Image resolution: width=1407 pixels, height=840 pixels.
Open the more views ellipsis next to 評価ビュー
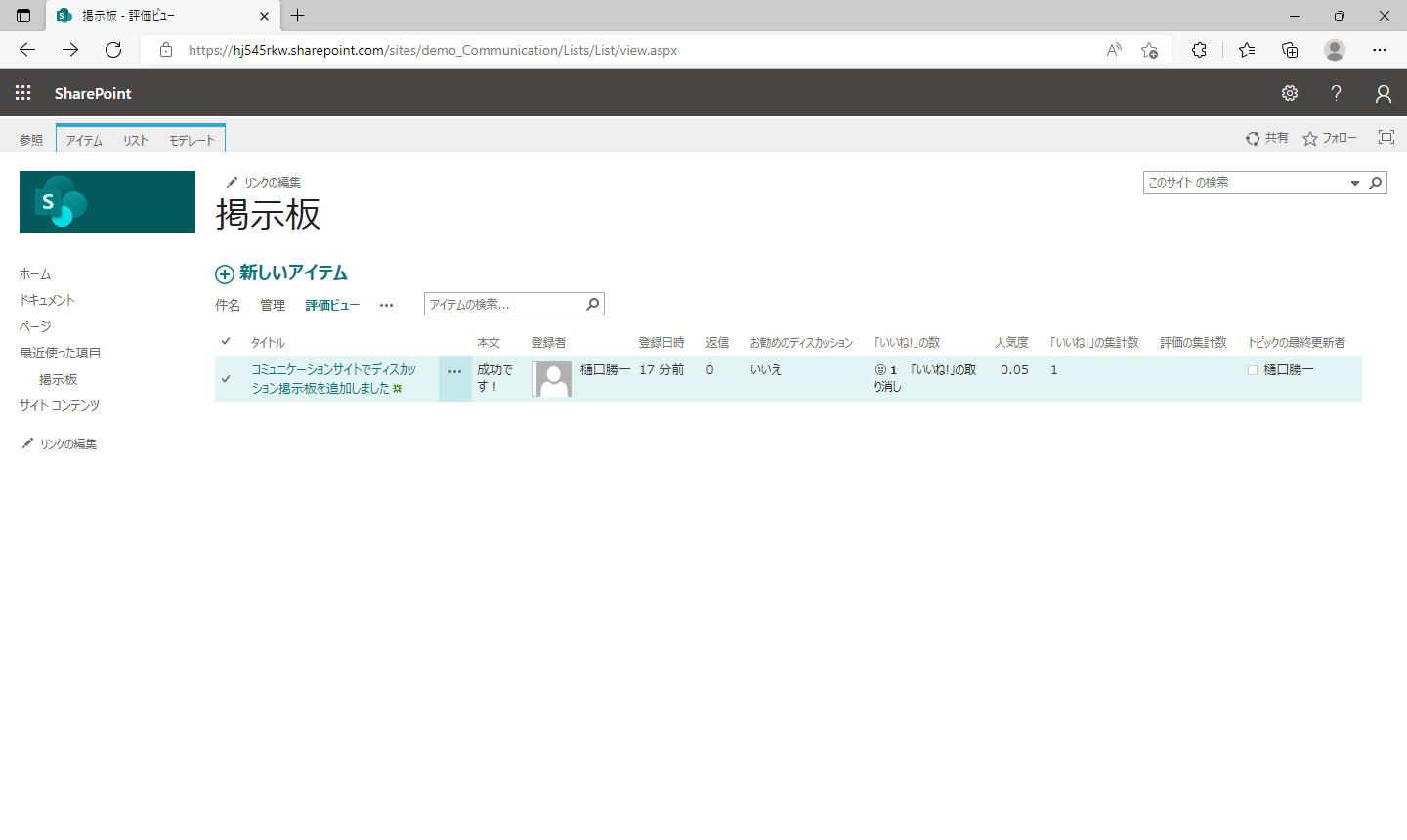coord(387,305)
